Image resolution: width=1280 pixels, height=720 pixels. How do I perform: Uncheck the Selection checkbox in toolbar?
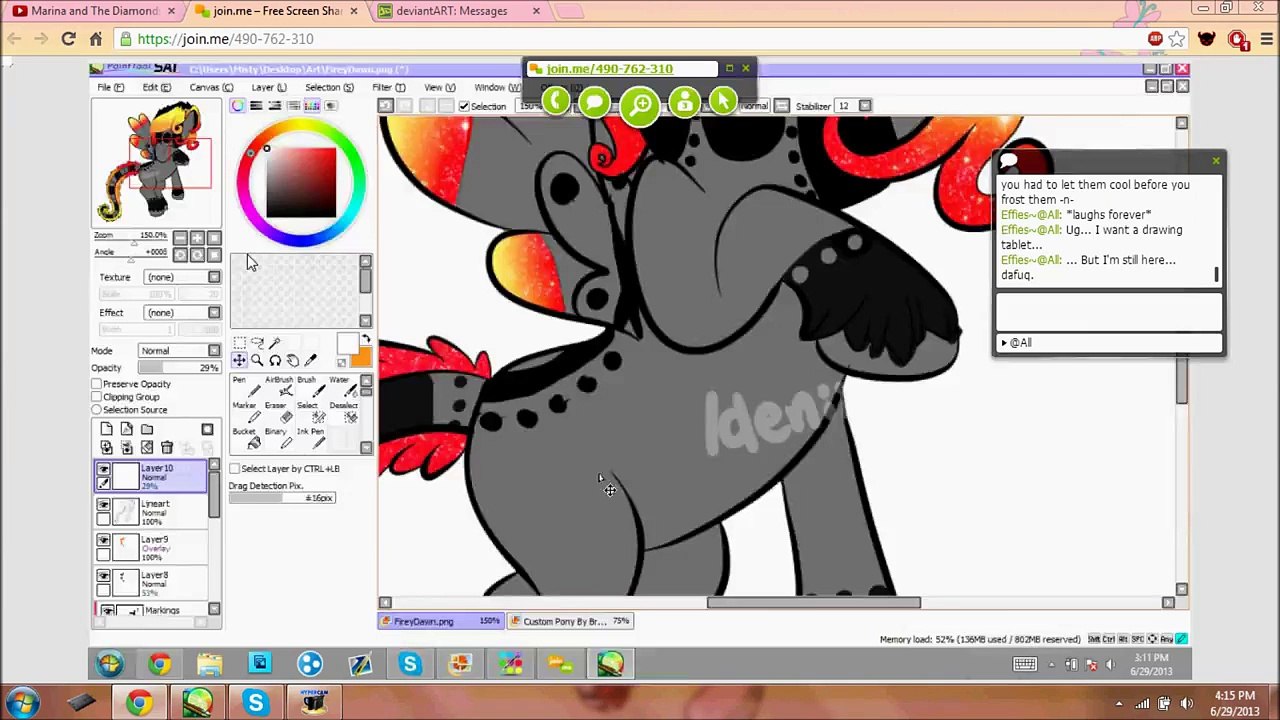464,106
